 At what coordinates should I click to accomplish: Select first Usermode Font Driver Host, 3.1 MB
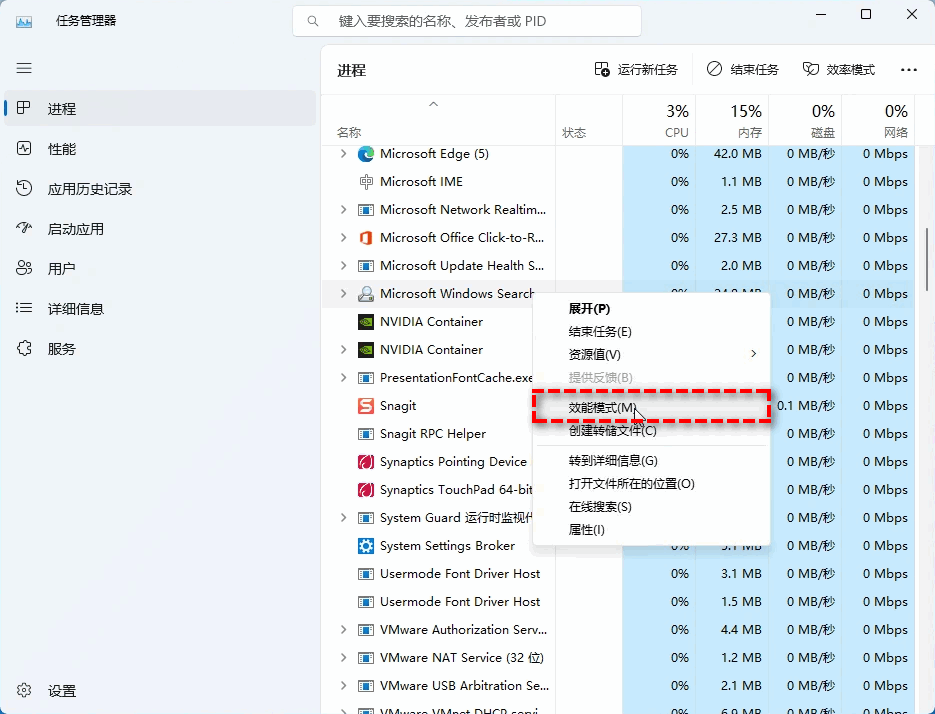(618, 574)
